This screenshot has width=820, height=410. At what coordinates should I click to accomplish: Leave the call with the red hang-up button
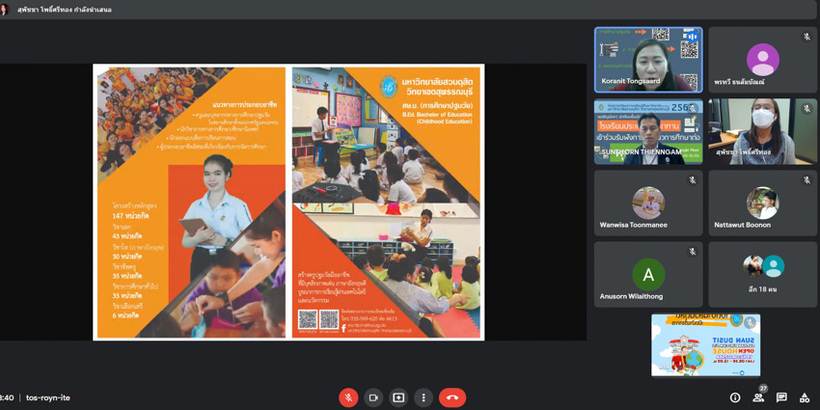click(452, 397)
